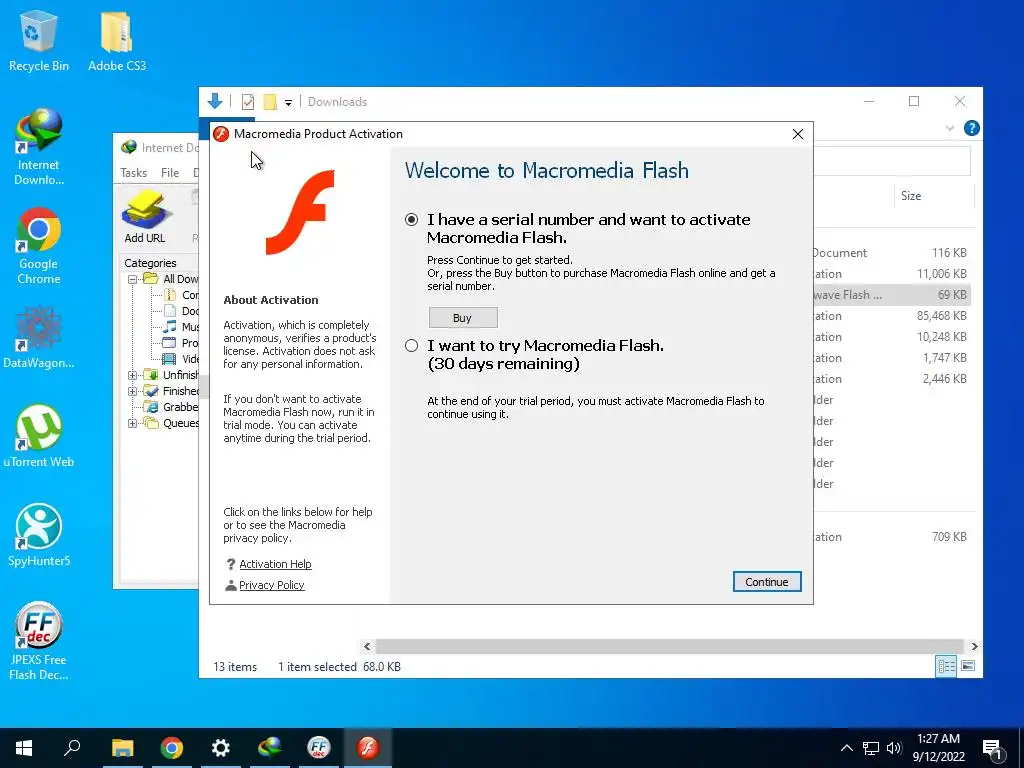Select the SpyHunter5 desktop shortcut
The width and height of the screenshot is (1024, 768).
(x=39, y=535)
